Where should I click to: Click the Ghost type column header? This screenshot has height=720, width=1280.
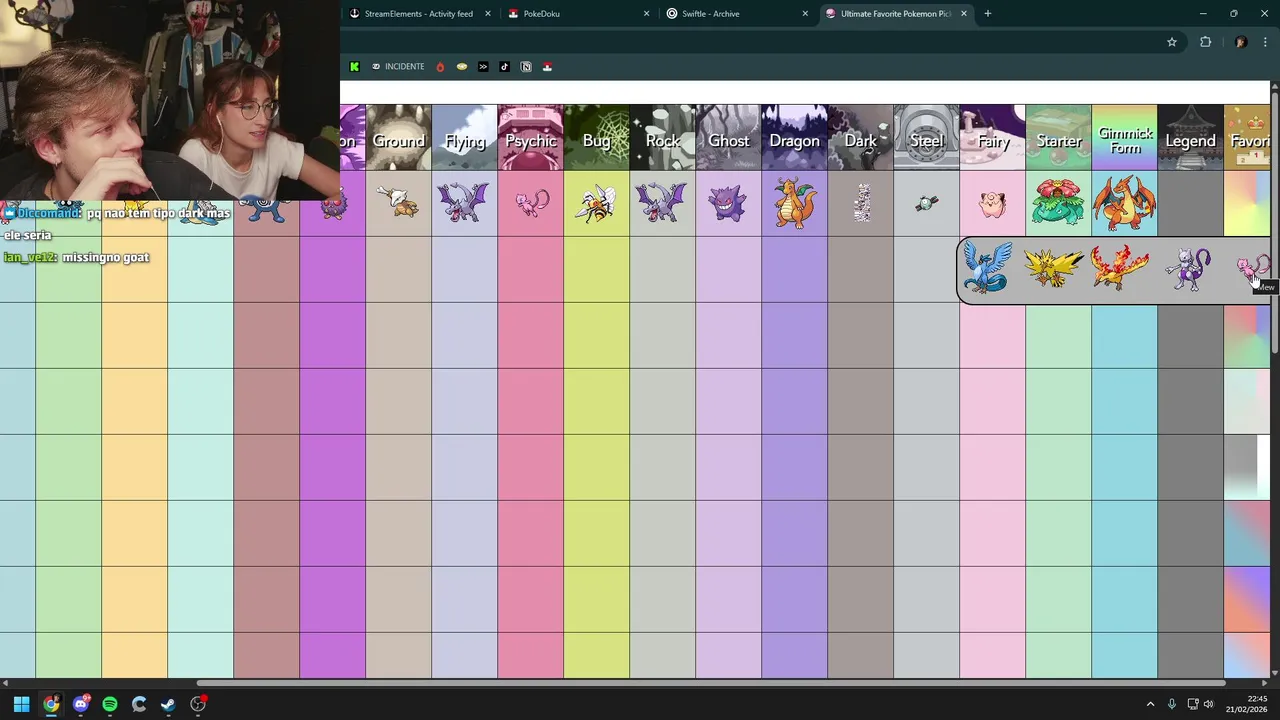[729, 137]
